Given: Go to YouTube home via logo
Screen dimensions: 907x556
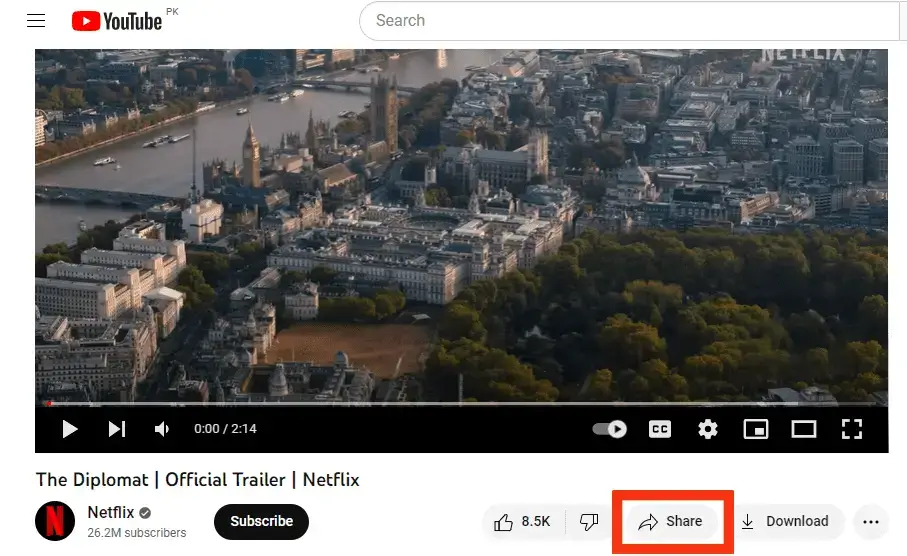Looking at the screenshot, I should (117, 21).
